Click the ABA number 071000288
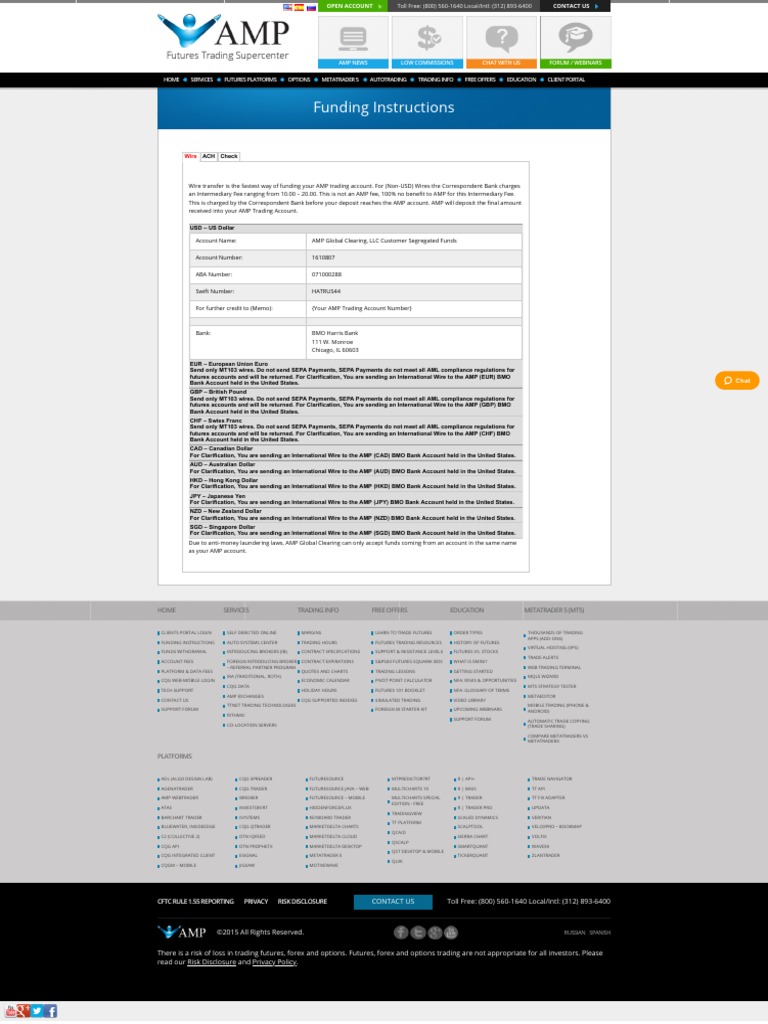 pyautogui.click(x=327, y=274)
